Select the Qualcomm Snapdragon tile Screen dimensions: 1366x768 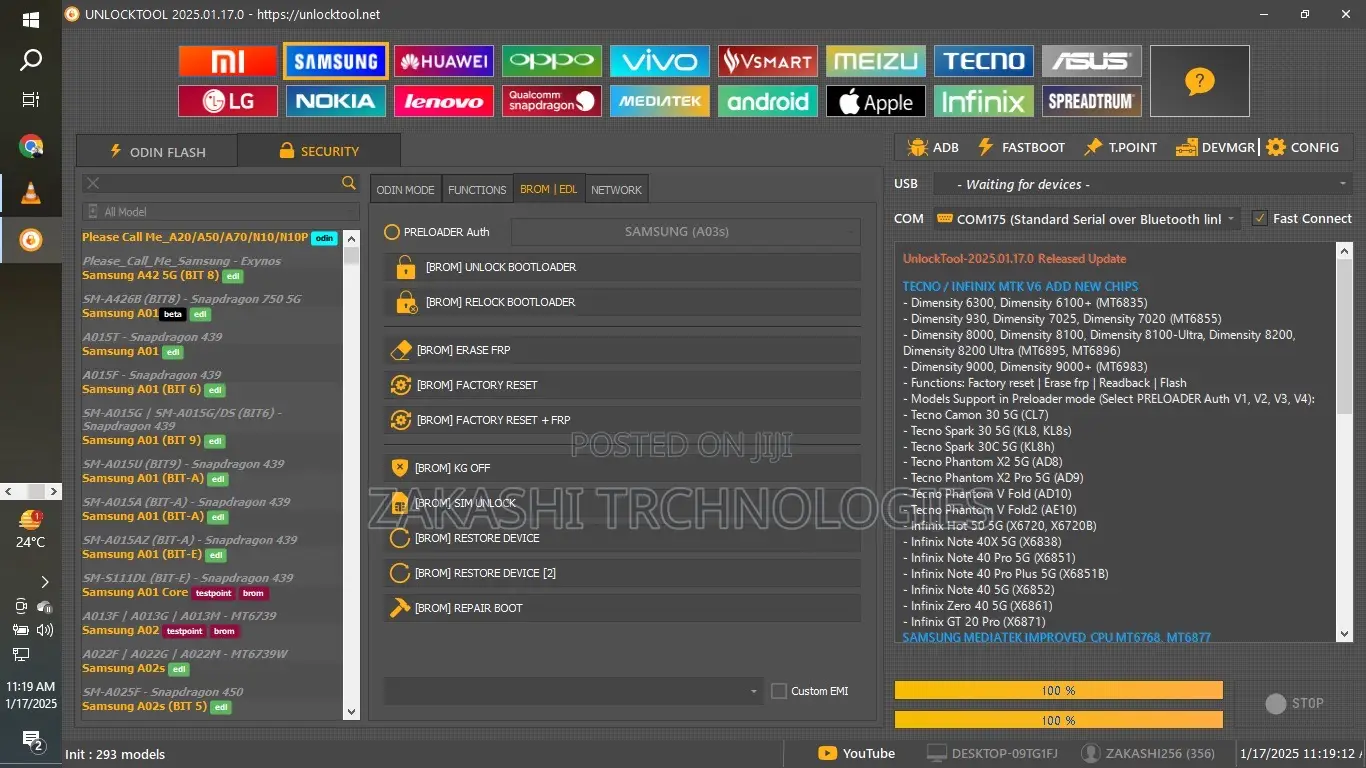pos(552,101)
